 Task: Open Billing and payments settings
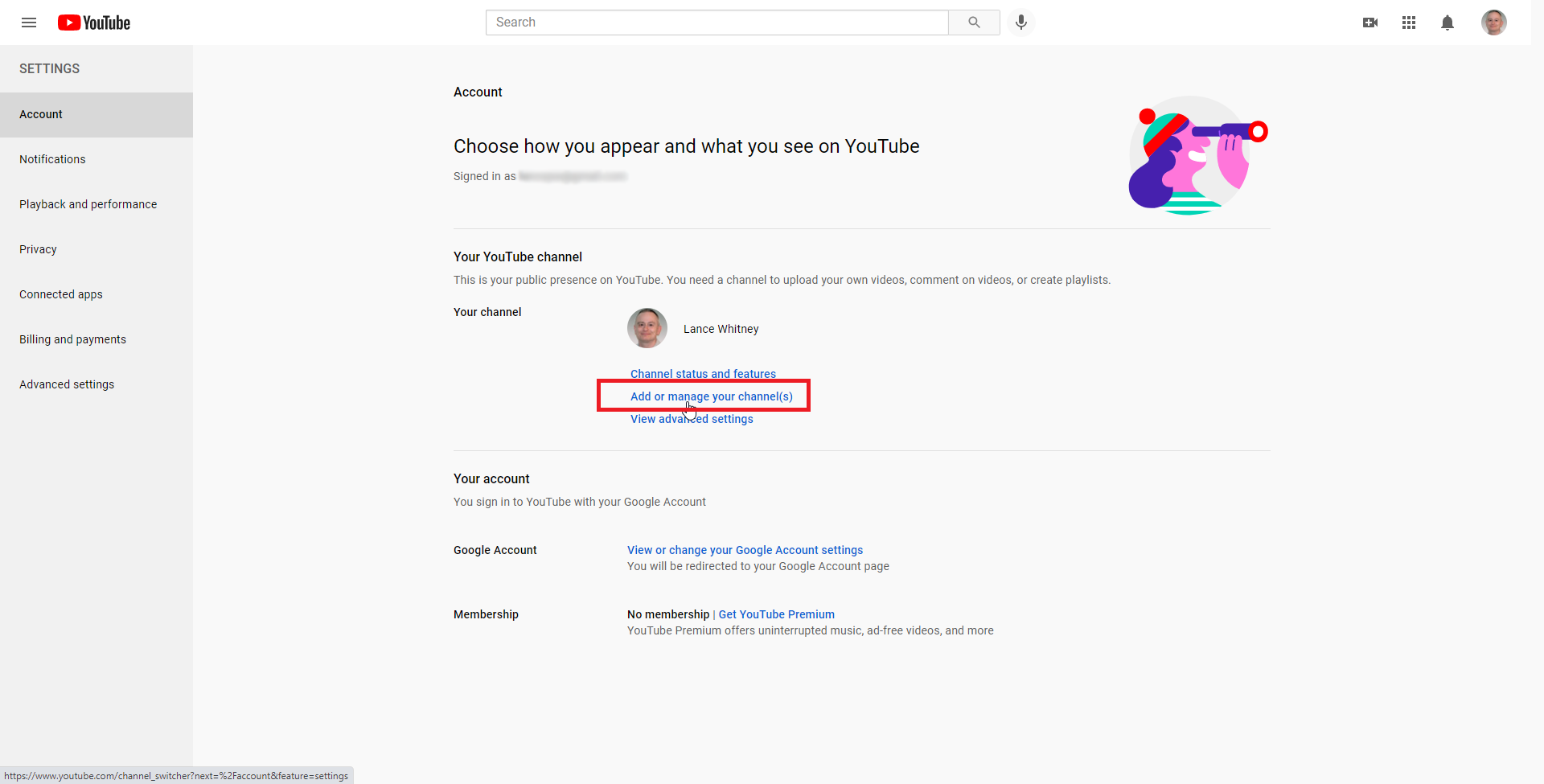[x=96, y=340]
